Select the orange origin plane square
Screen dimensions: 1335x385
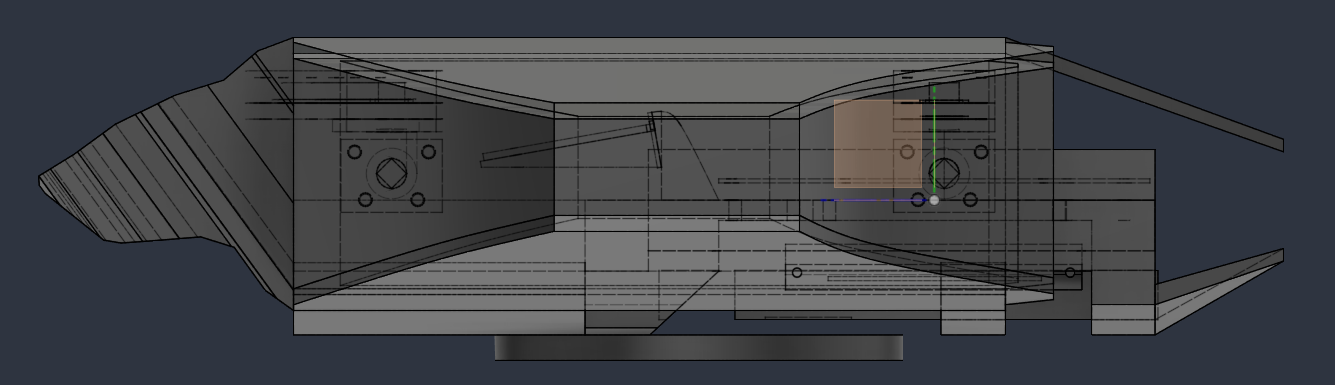tap(878, 144)
